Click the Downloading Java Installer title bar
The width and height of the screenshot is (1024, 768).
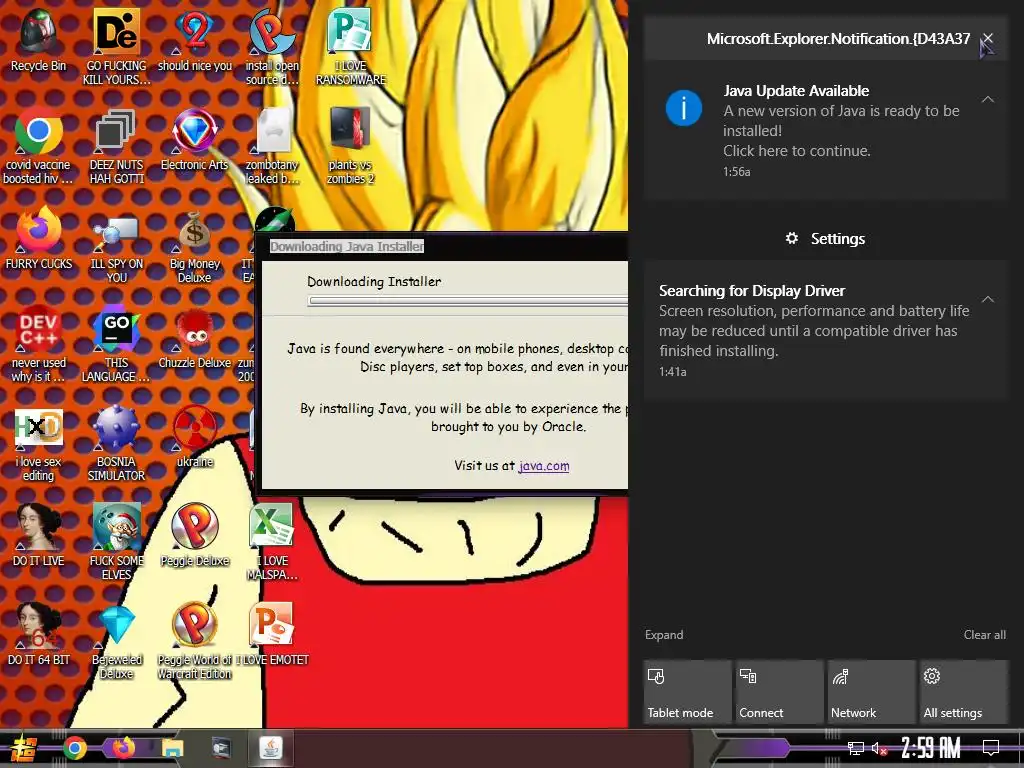point(441,246)
